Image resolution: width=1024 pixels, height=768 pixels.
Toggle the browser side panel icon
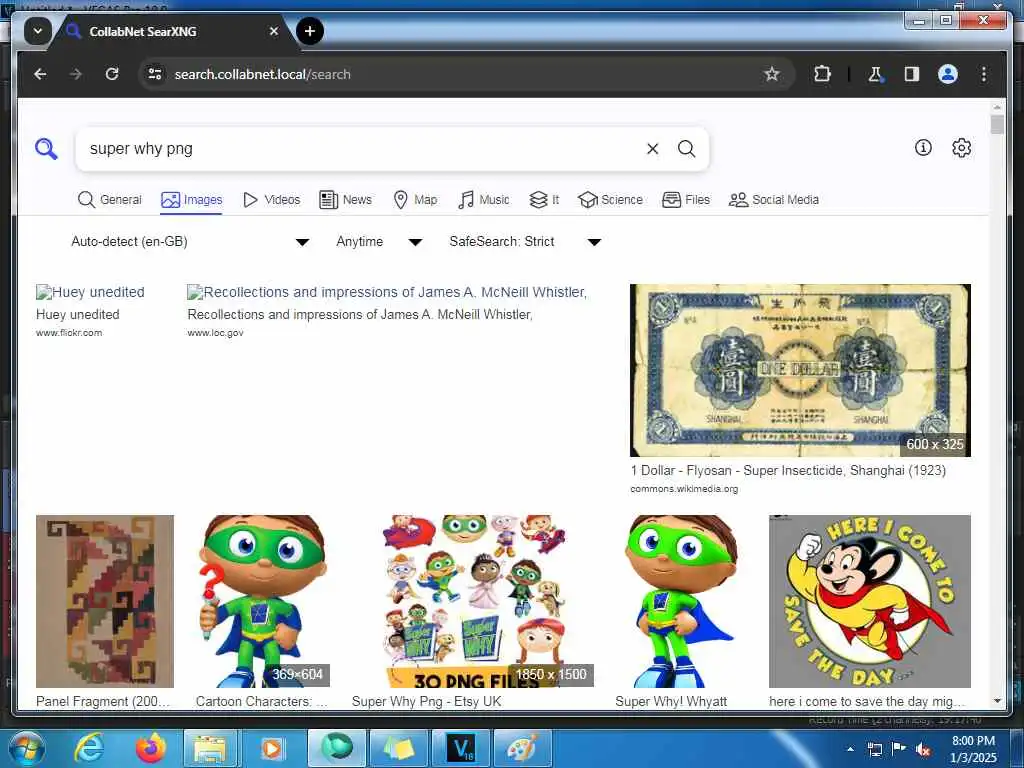pyautogui.click(x=912, y=74)
